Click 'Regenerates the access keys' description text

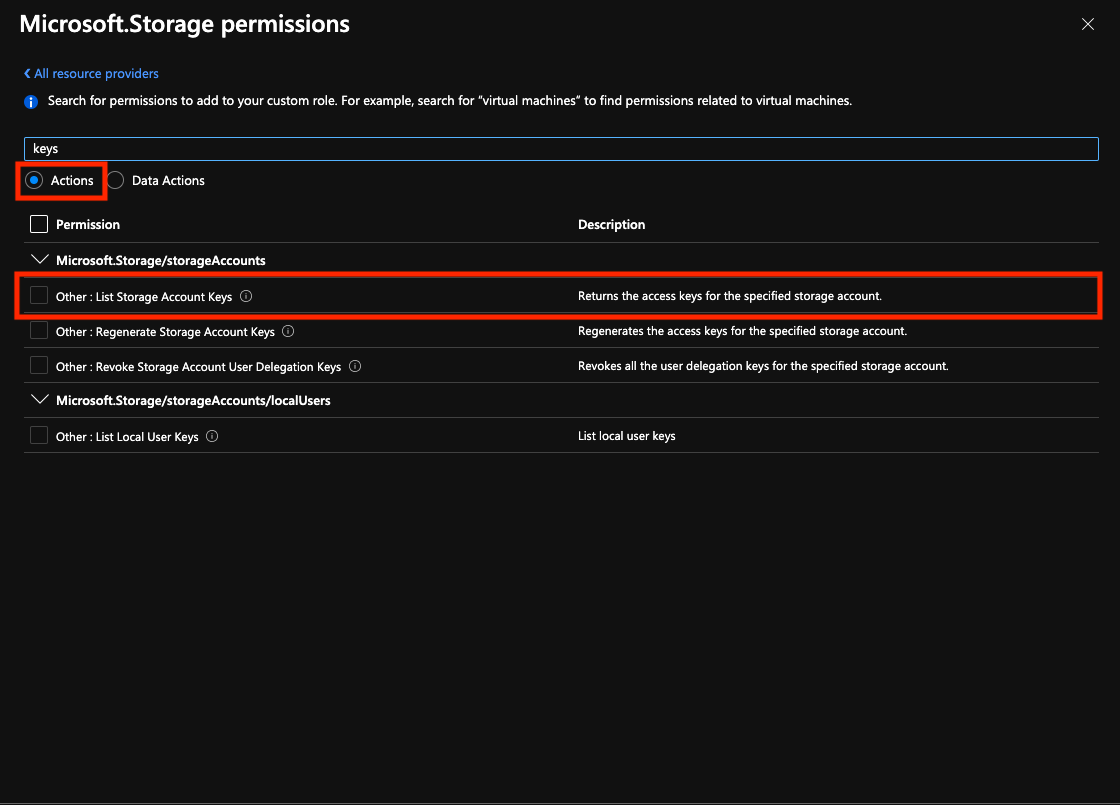coord(742,331)
